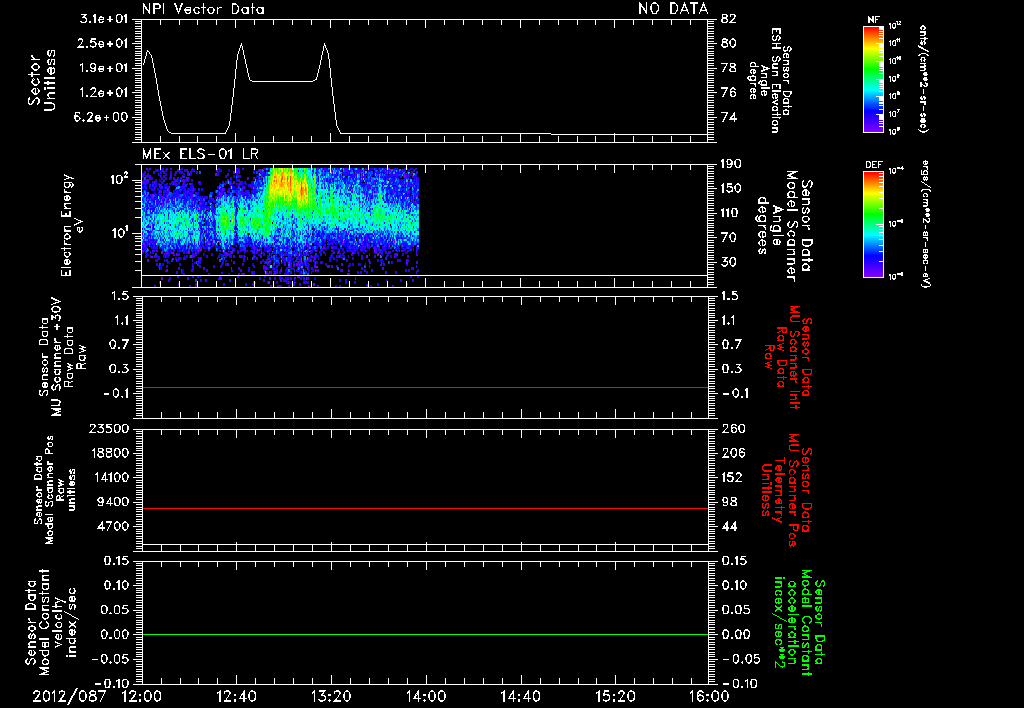
Task: Click the 12:40 time axis label
Action: [x=236, y=696]
